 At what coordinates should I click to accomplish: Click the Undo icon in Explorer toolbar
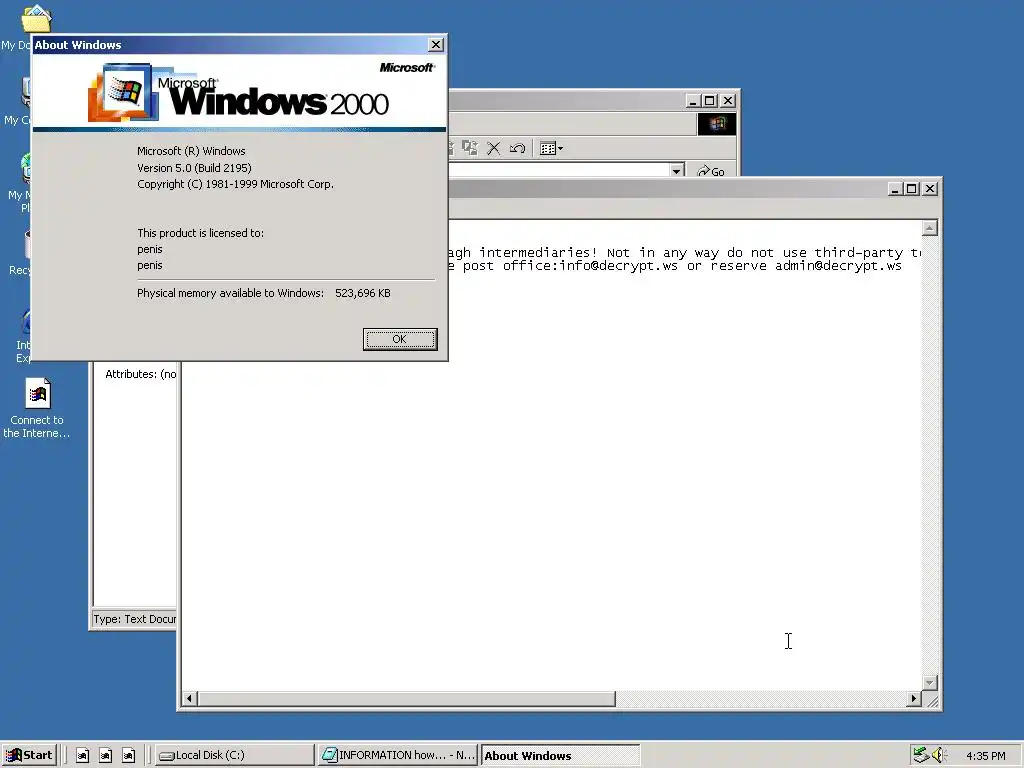(x=517, y=148)
